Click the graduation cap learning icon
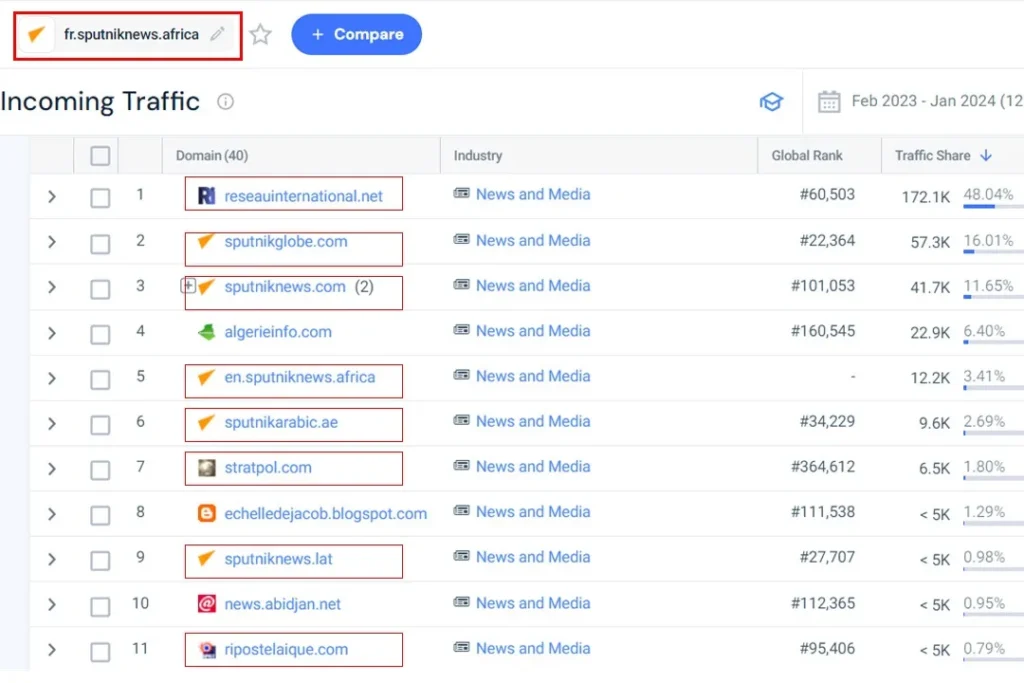Image resolution: width=1024 pixels, height=683 pixels. (x=771, y=102)
